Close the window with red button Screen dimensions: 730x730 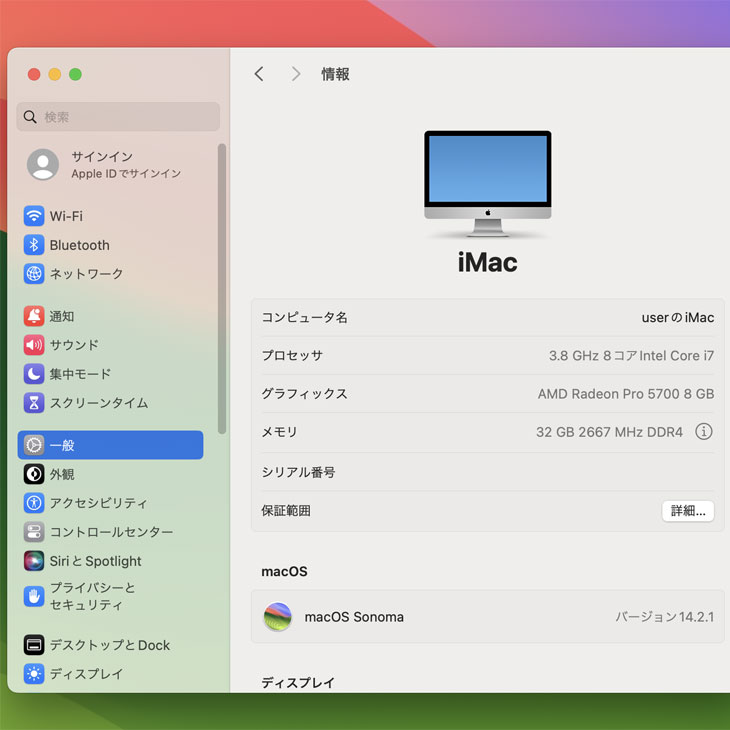coord(34,74)
